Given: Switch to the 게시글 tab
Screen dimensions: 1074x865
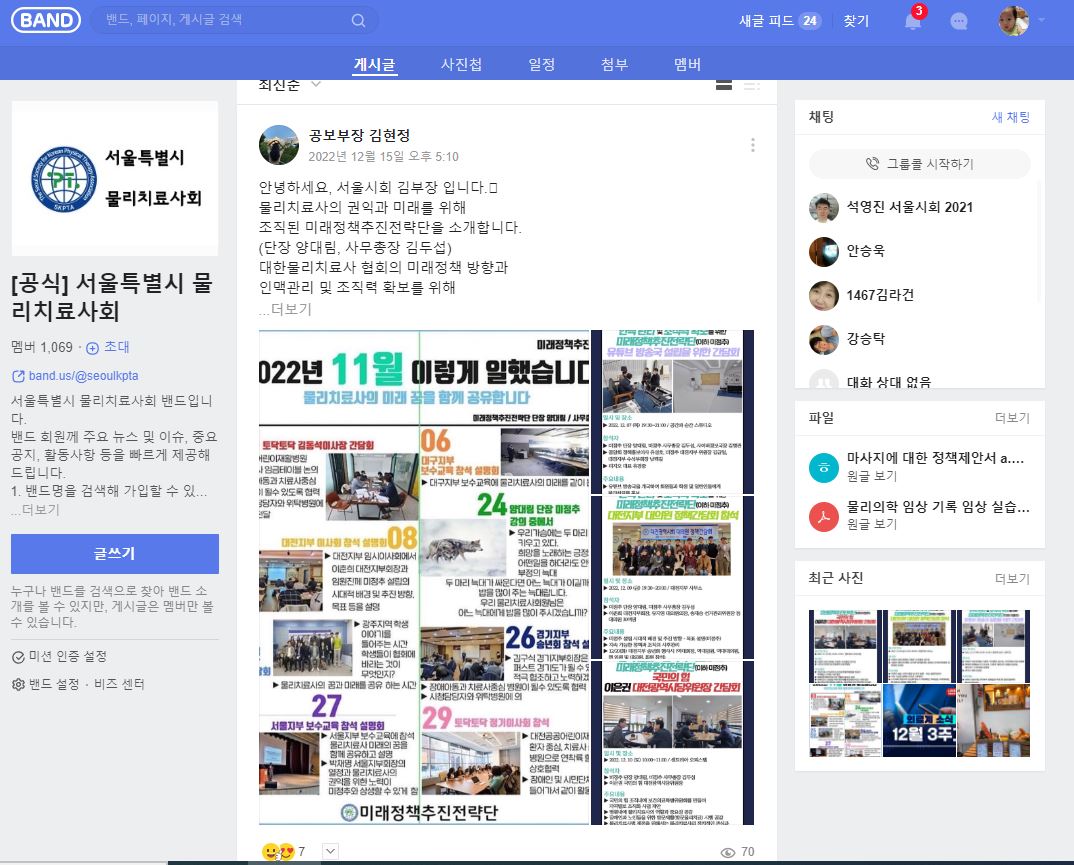Looking at the screenshot, I should 375,64.
